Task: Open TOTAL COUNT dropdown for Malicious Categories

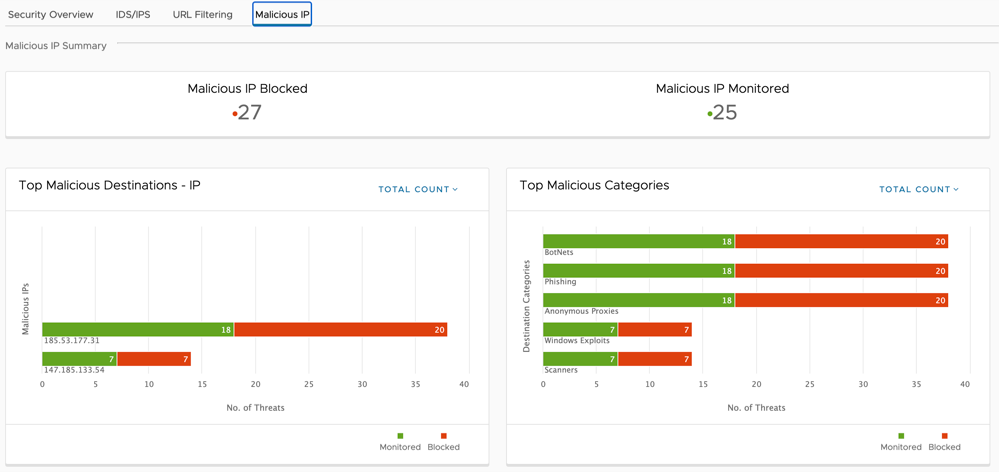Action: (x=919, y=189)
